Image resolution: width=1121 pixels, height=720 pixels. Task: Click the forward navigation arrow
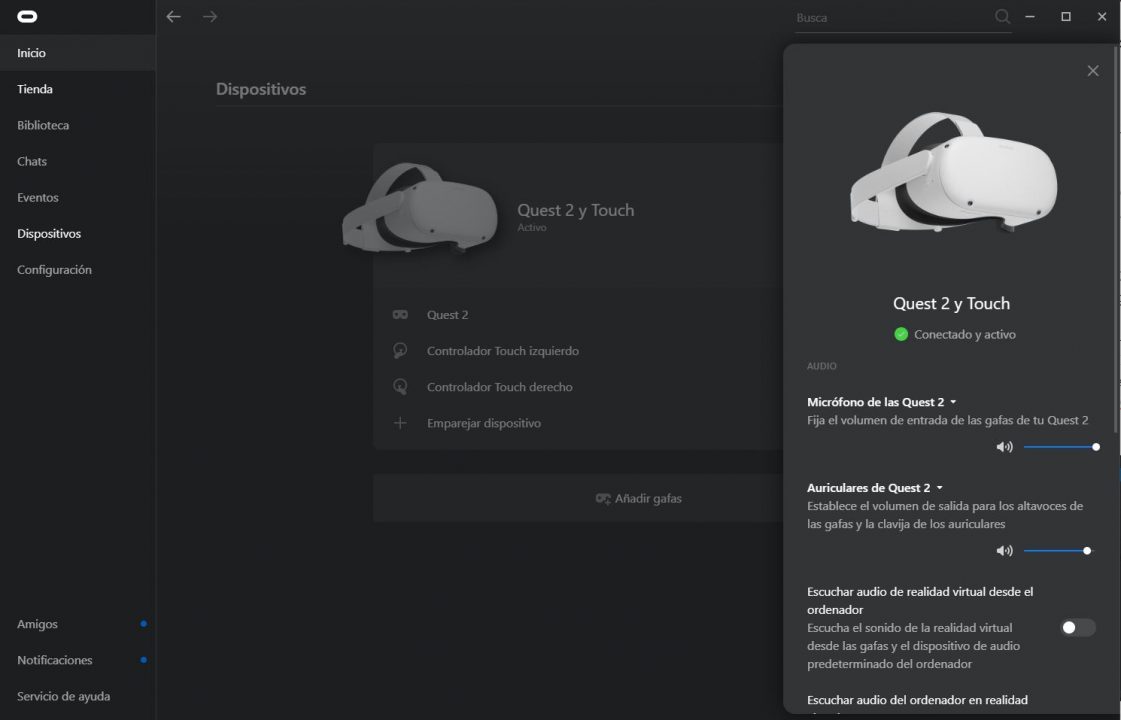(210, 17)
